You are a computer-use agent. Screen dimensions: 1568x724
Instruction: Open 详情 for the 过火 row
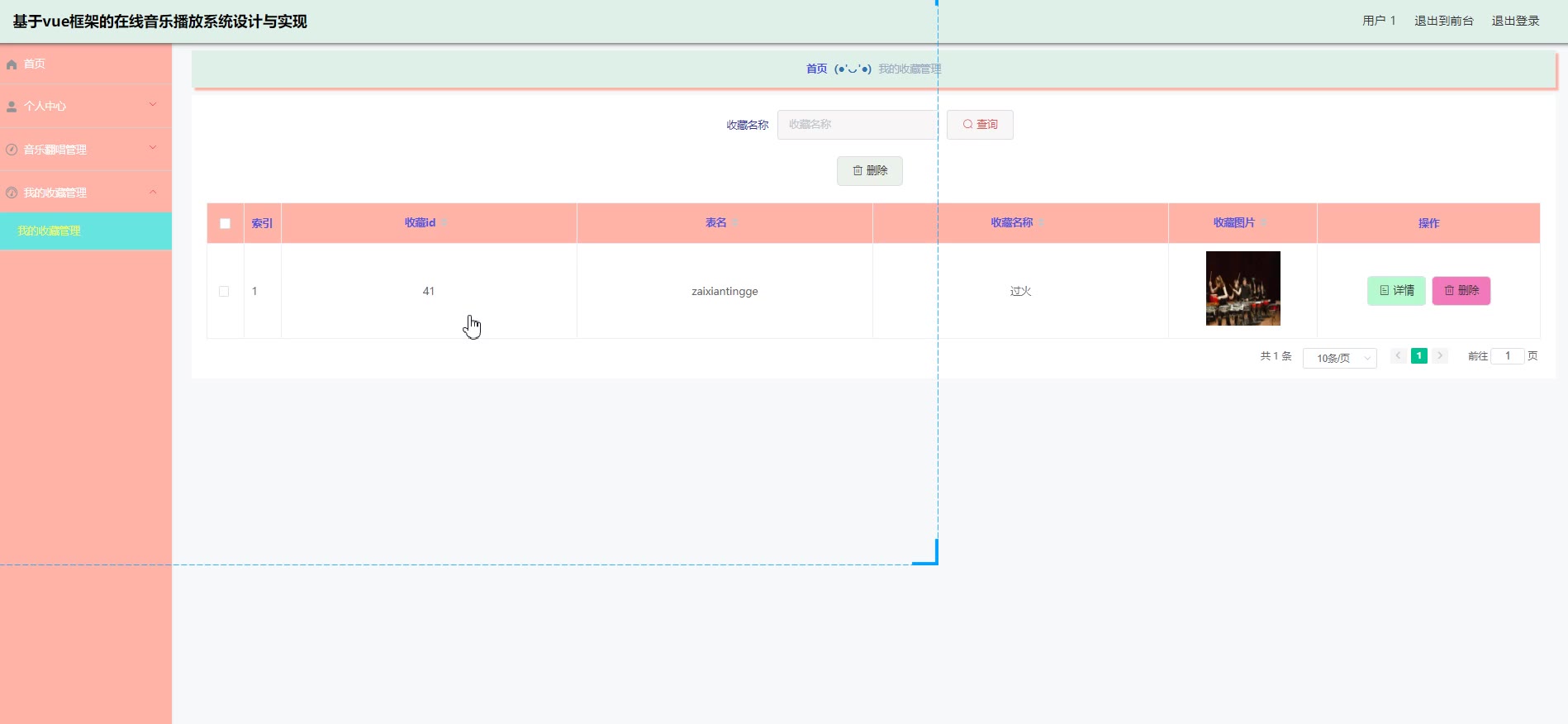pyautogui.click(x=1396, y=291)
